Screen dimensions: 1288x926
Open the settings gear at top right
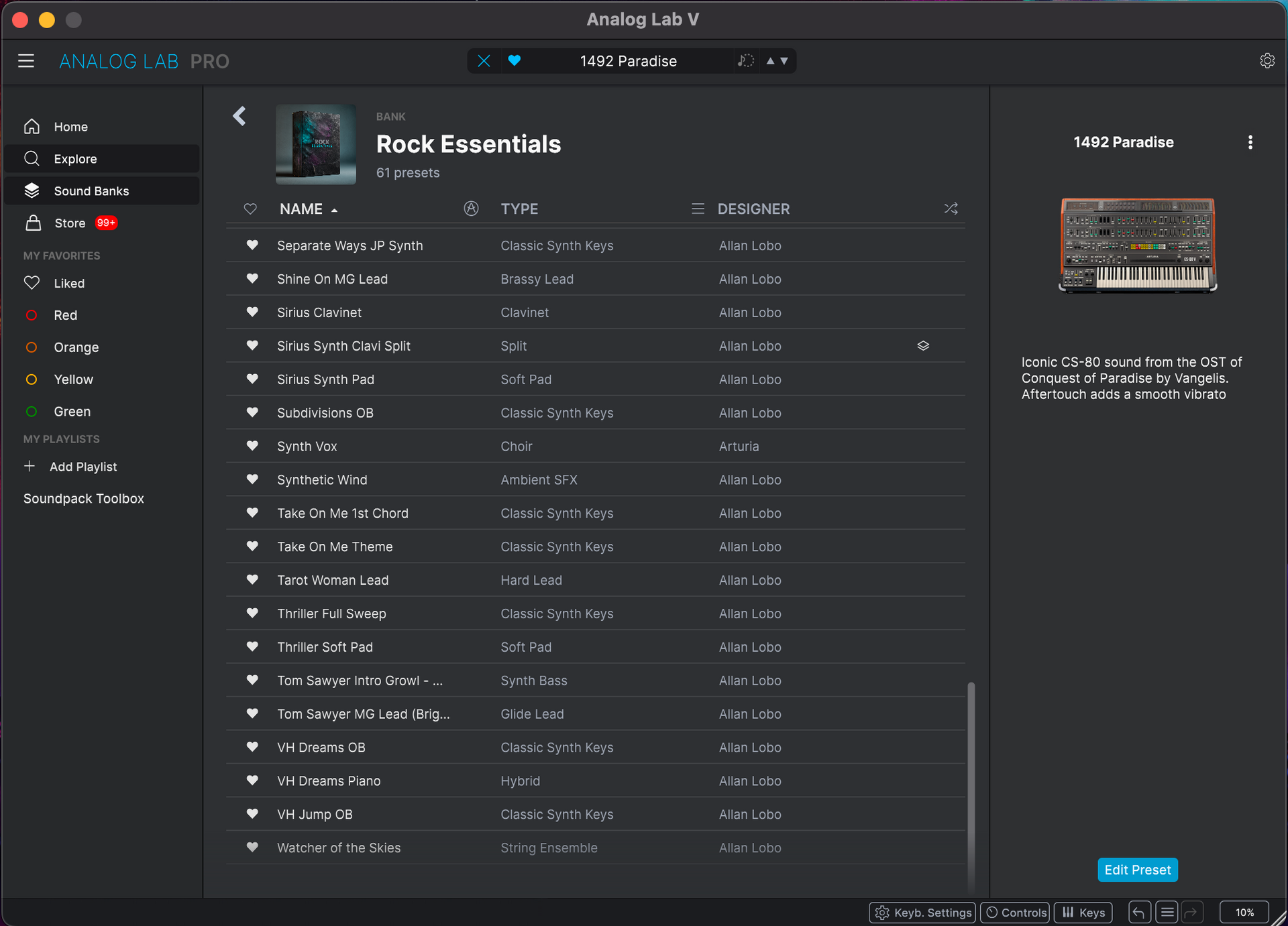(1267, 61)
